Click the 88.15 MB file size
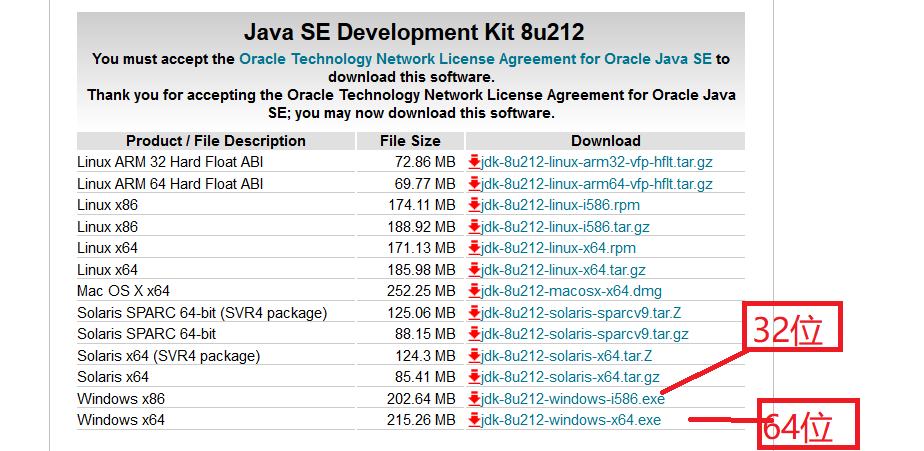The height and width of the screenshot is (451, 924). point(425,334)
